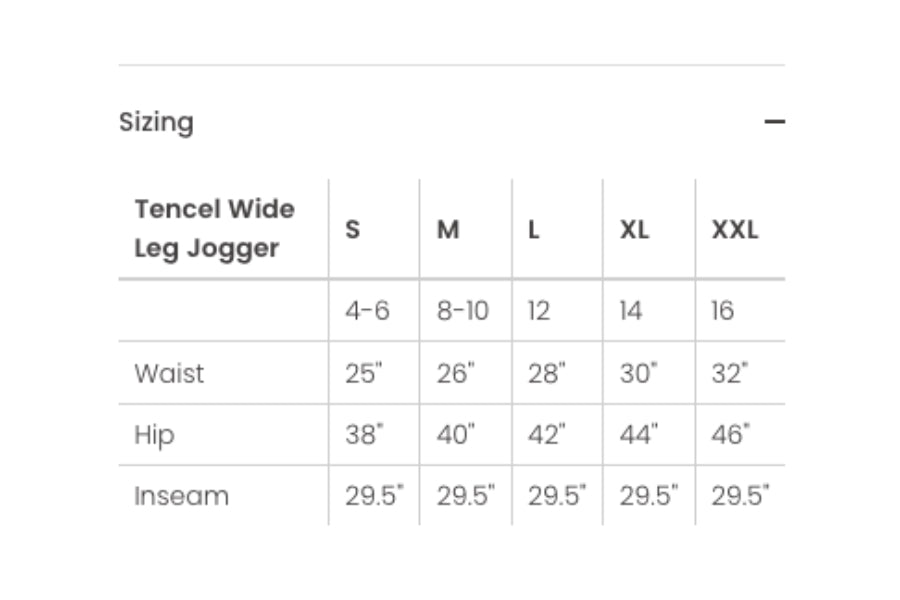Click the 28" waist measurement for L

pos(547,373)
